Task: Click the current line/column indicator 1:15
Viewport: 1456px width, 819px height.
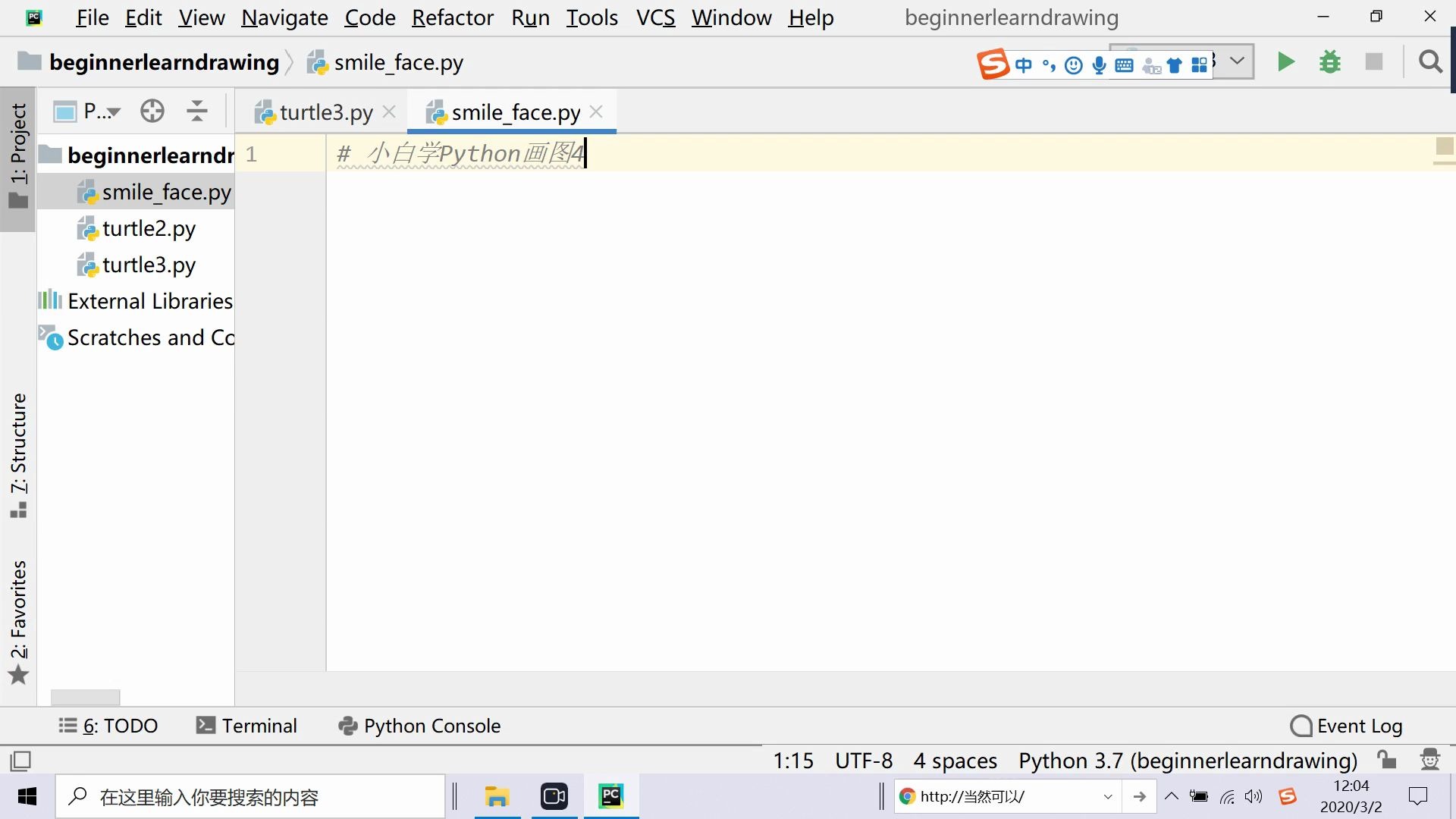Action: 795,760
